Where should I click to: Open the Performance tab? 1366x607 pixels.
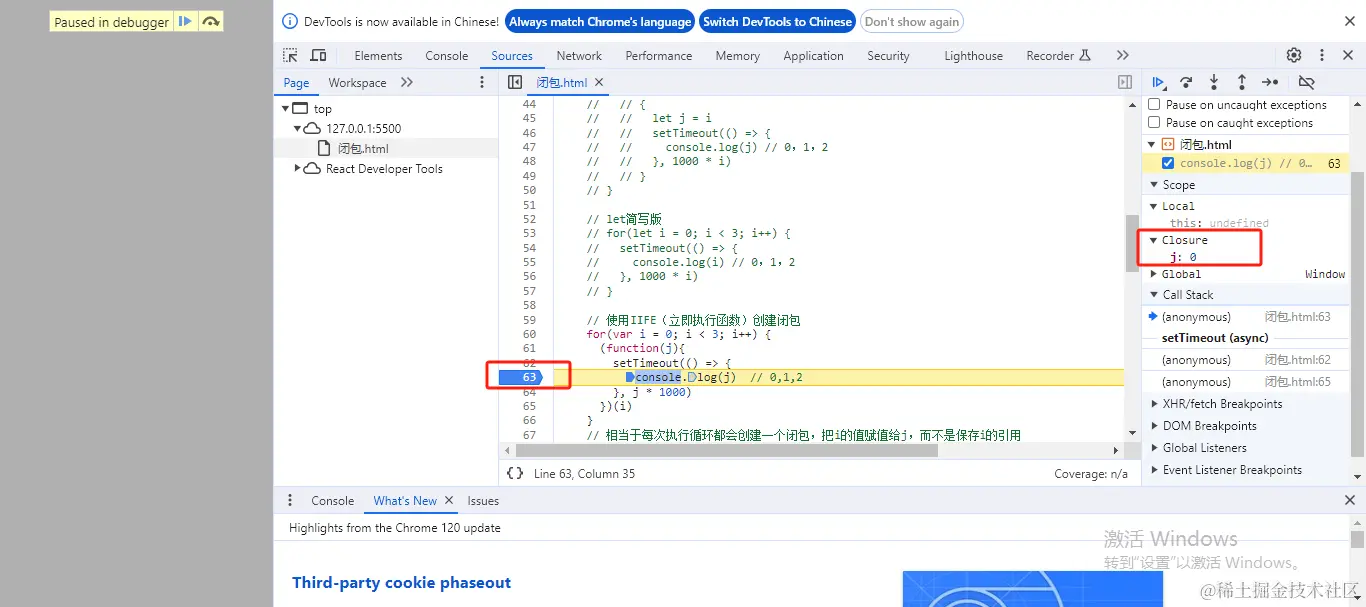click(x=659, y=56)
